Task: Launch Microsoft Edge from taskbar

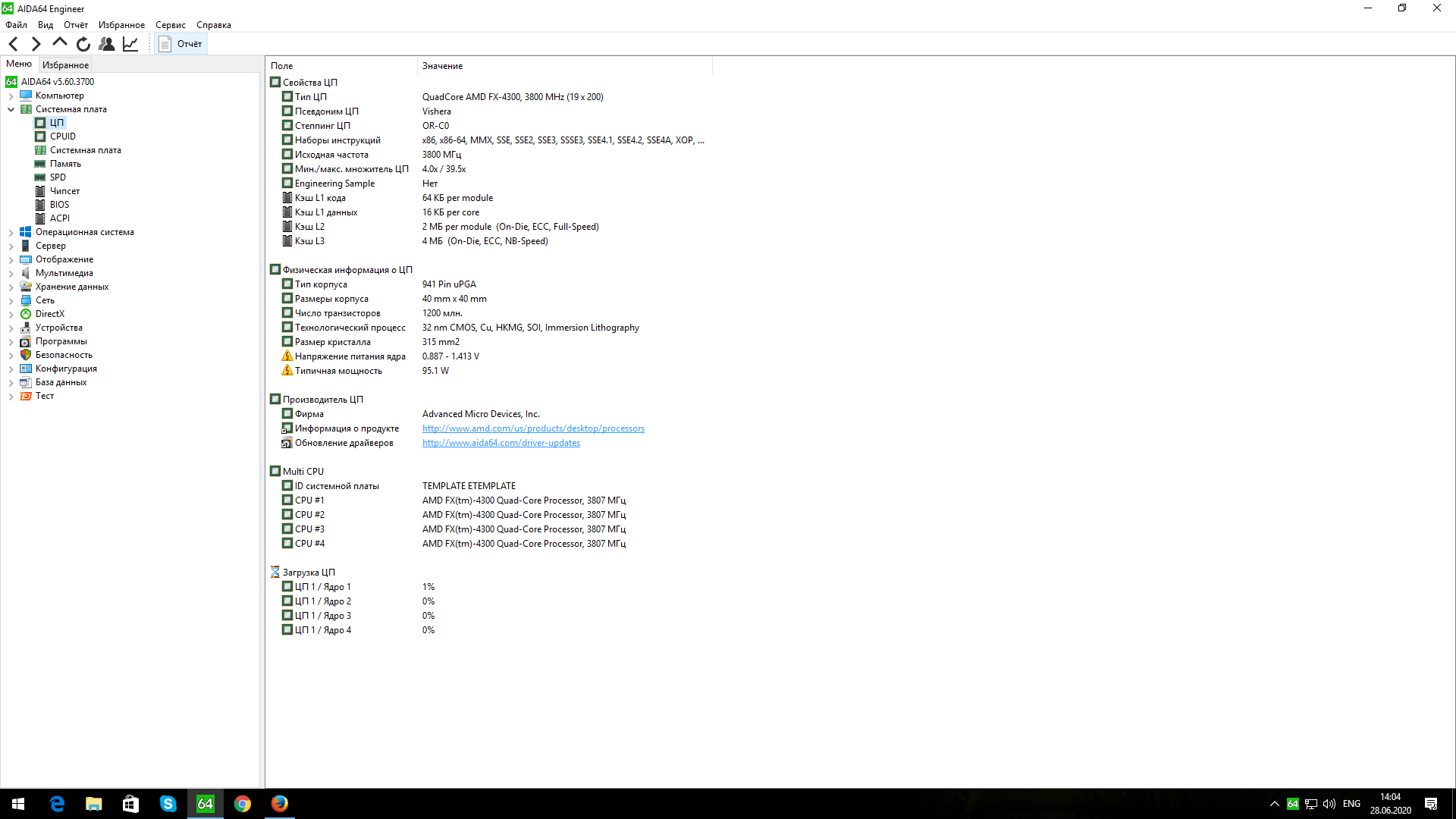Action: [57, 804]
